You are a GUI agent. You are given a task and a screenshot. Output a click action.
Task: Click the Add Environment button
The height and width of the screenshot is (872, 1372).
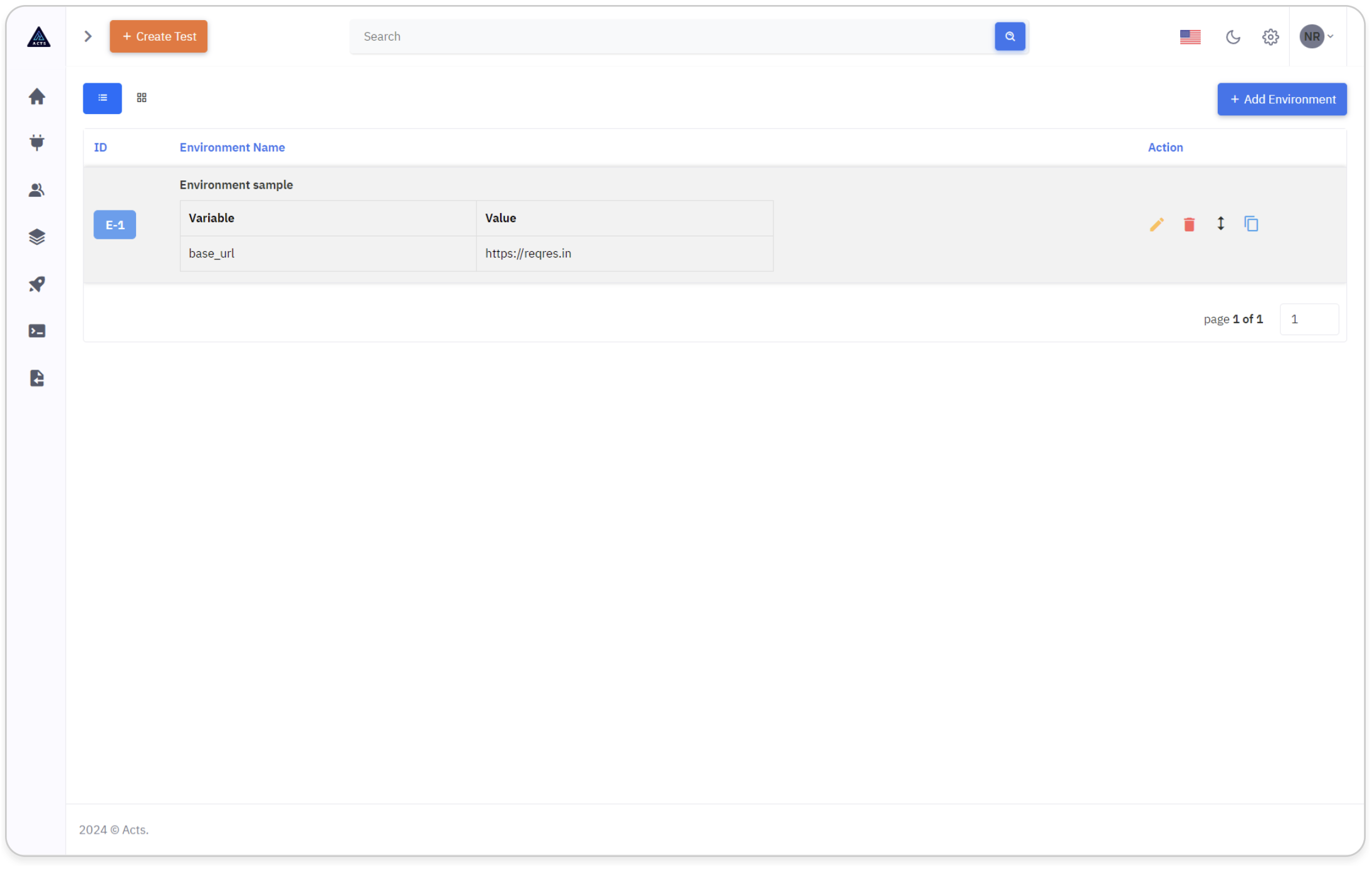click(x=1282, y=99)
